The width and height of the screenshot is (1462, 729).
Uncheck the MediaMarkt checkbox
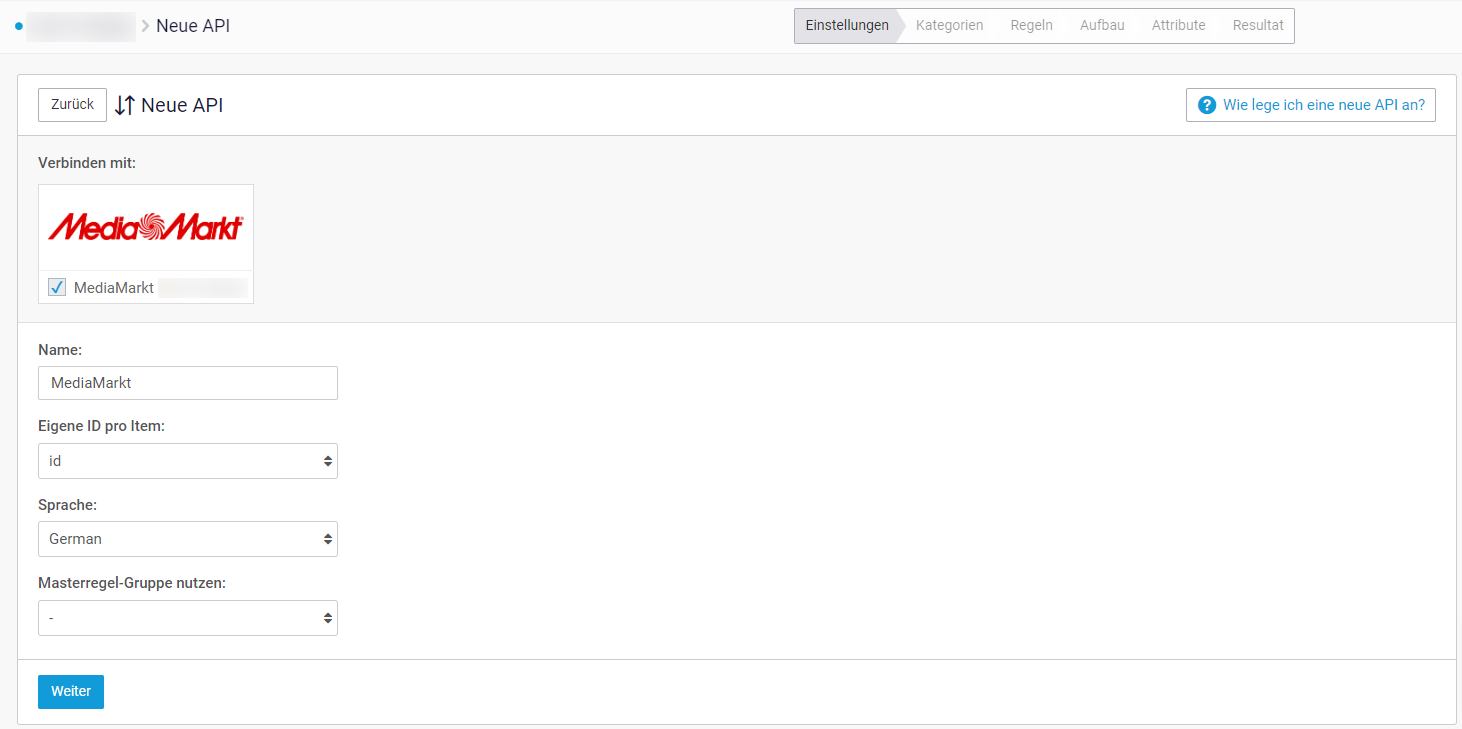[x=57, y=288]
